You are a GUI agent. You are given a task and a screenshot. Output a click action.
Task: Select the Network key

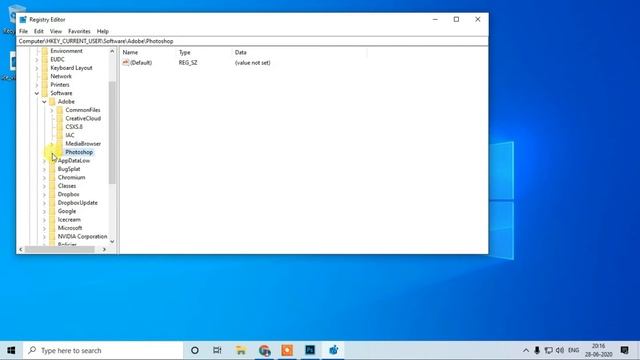click(61, 76)
